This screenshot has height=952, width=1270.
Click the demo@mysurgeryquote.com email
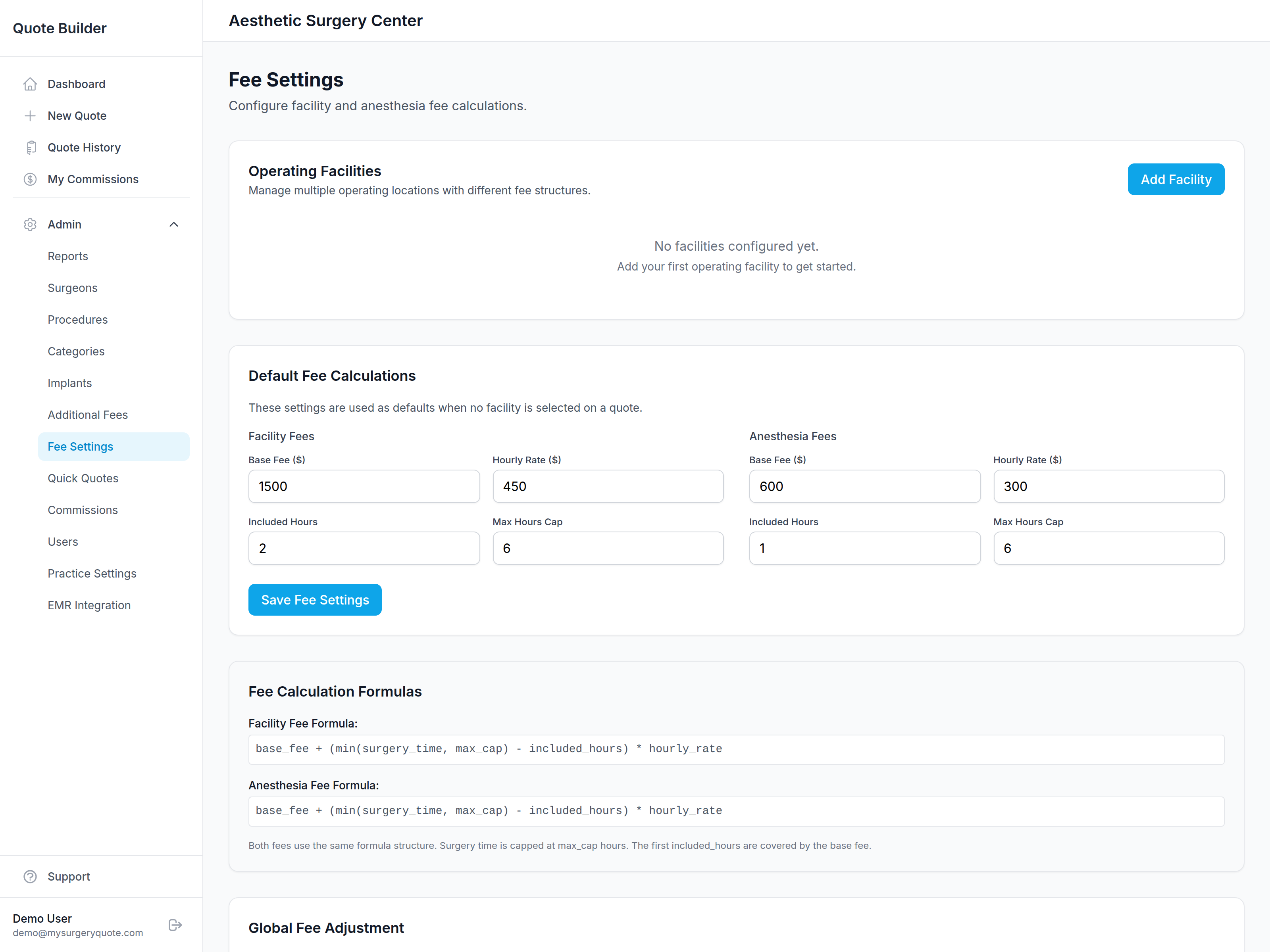[x=78, y=933]
